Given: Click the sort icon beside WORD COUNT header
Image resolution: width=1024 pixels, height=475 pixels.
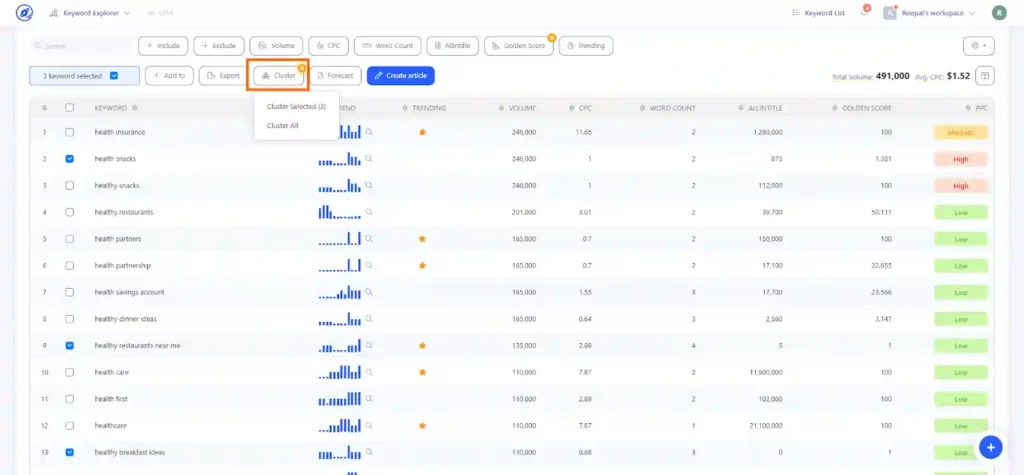Looking at the screenshot, I should pyautogui.click(x=643, y=108).
